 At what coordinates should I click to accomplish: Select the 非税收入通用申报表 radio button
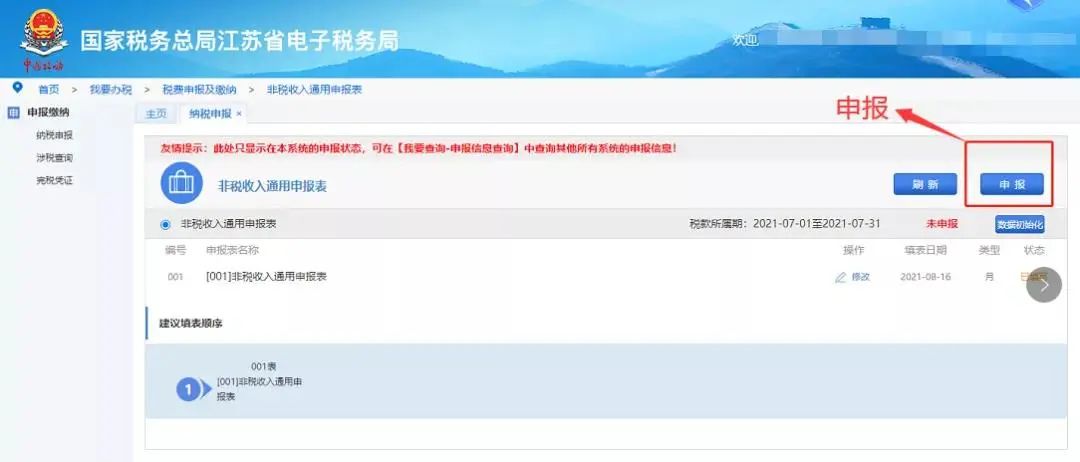(165, 224)
